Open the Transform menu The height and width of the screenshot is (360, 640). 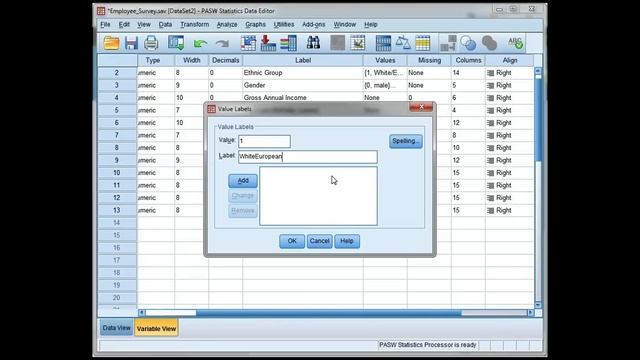coord(195,24)
